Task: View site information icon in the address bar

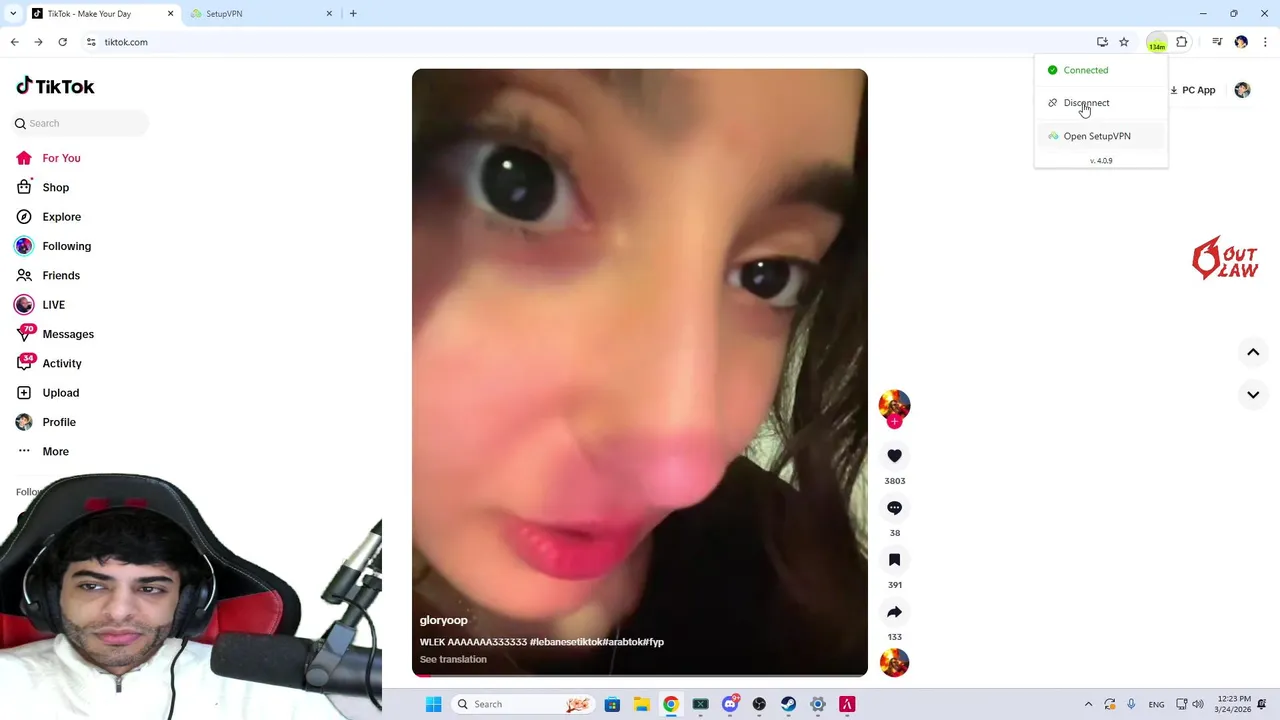Action: coord(91,42)
